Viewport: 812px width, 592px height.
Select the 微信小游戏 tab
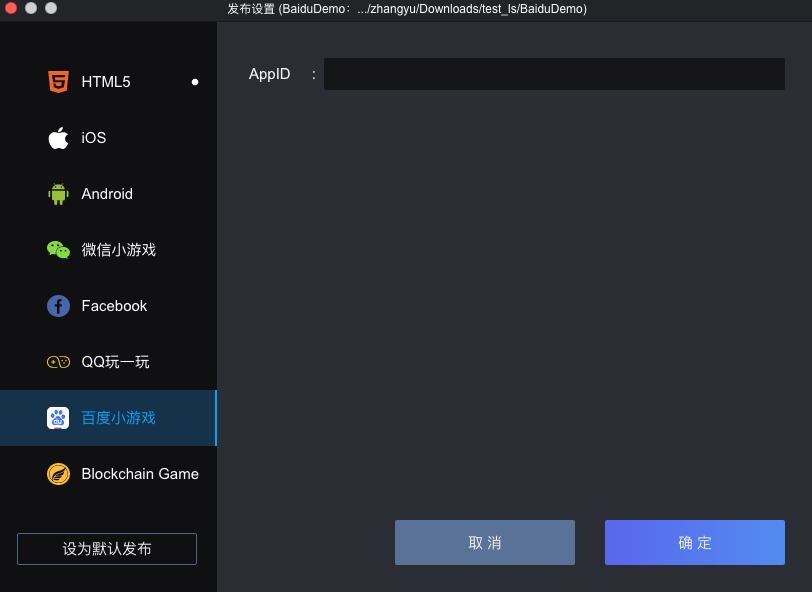point(119,250)
